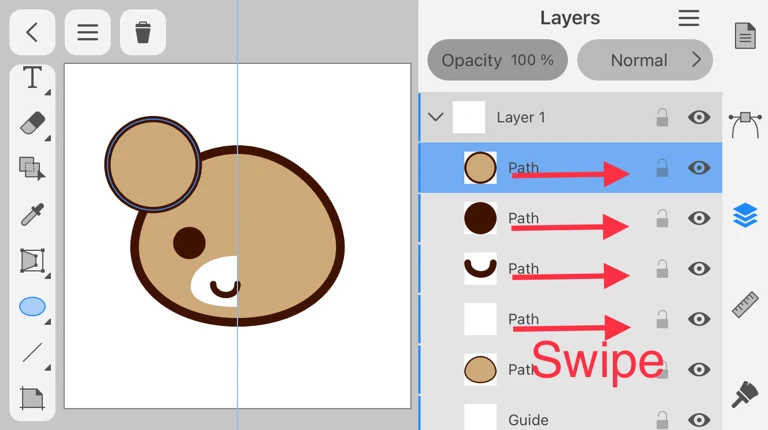Viewport: 768px width, 430px height.
Task: Delete selection with the trash icon
Action: coord(143,33)
